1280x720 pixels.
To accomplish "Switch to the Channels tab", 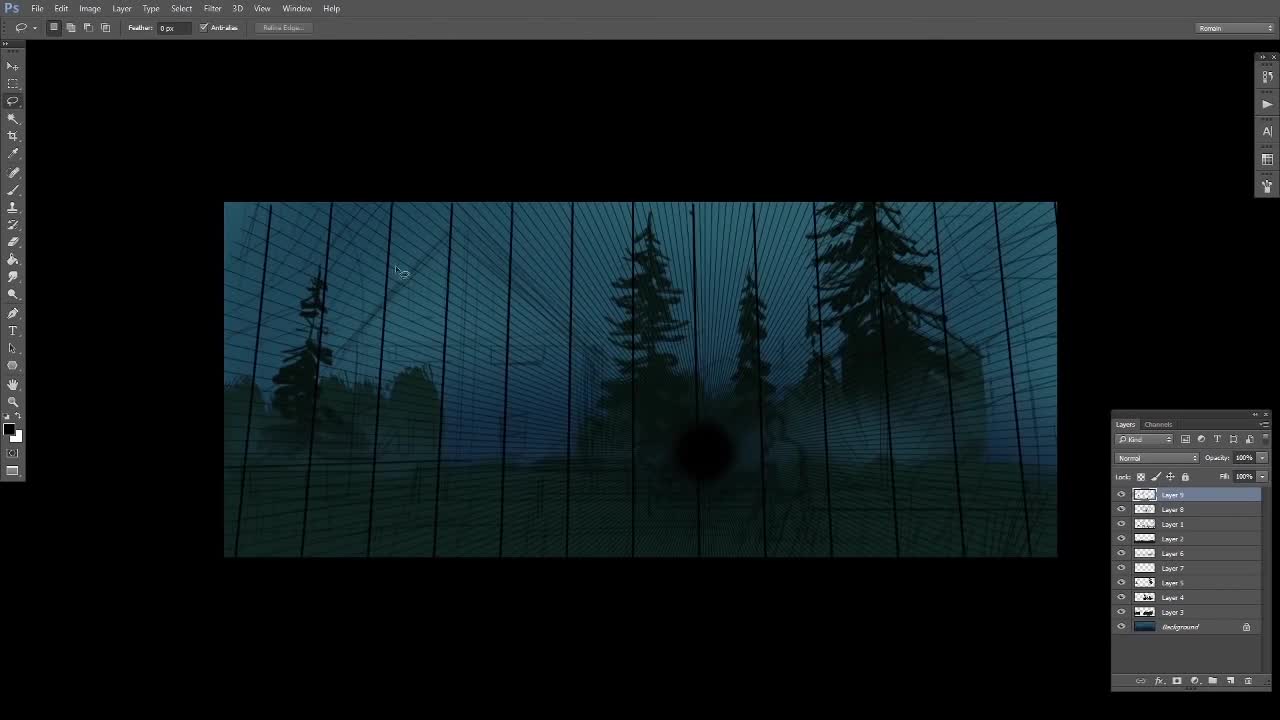I will (x=1158, y=424).
